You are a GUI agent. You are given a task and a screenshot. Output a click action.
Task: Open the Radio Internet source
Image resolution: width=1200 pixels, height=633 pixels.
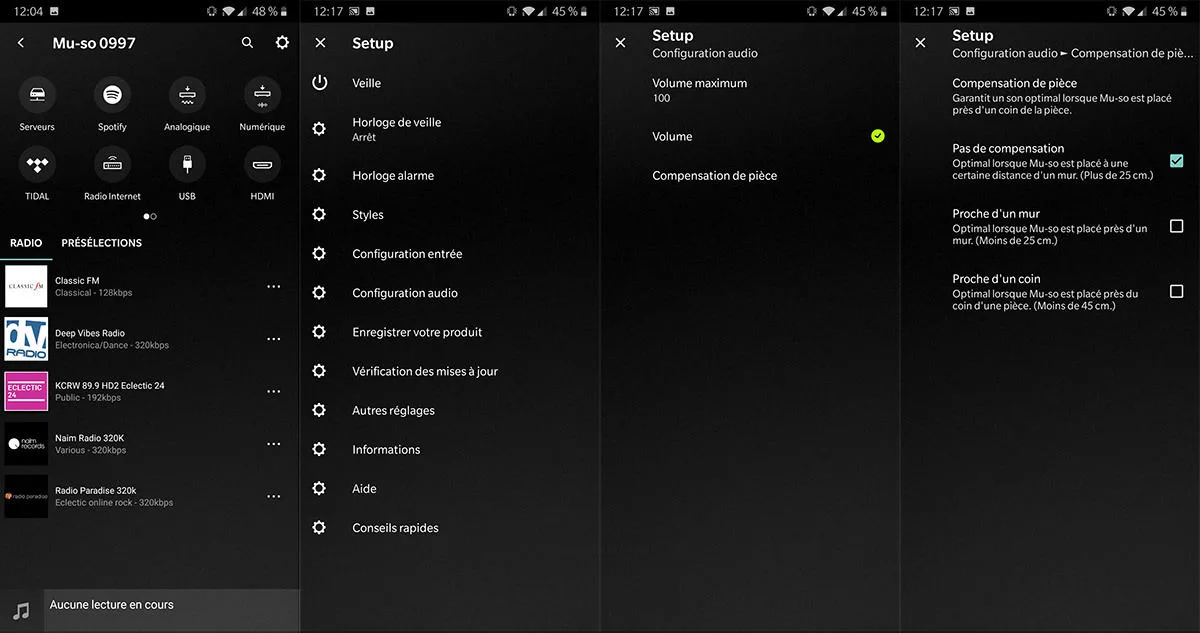112,165
